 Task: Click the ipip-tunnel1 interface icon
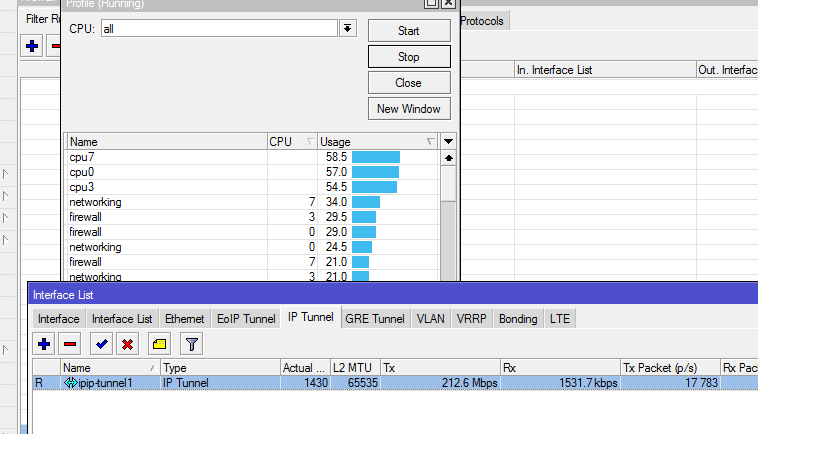pos(71,383)
